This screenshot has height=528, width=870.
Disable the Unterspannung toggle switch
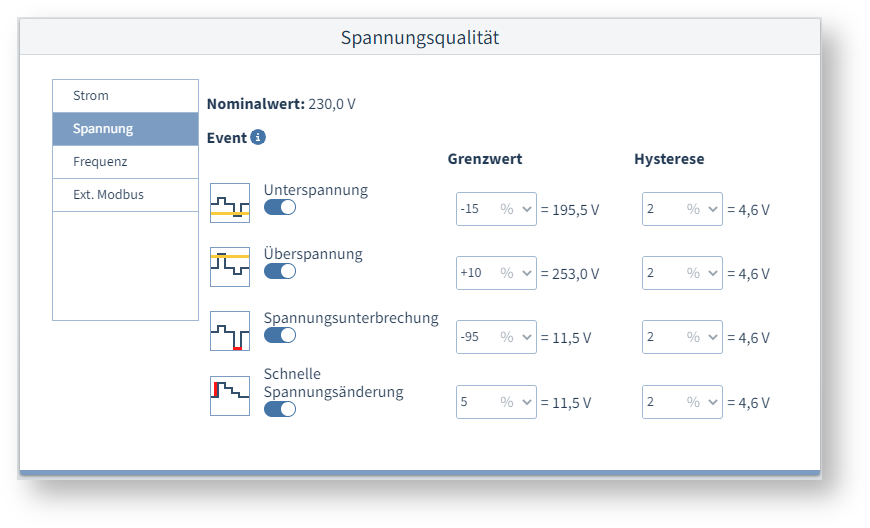point(280,207)
